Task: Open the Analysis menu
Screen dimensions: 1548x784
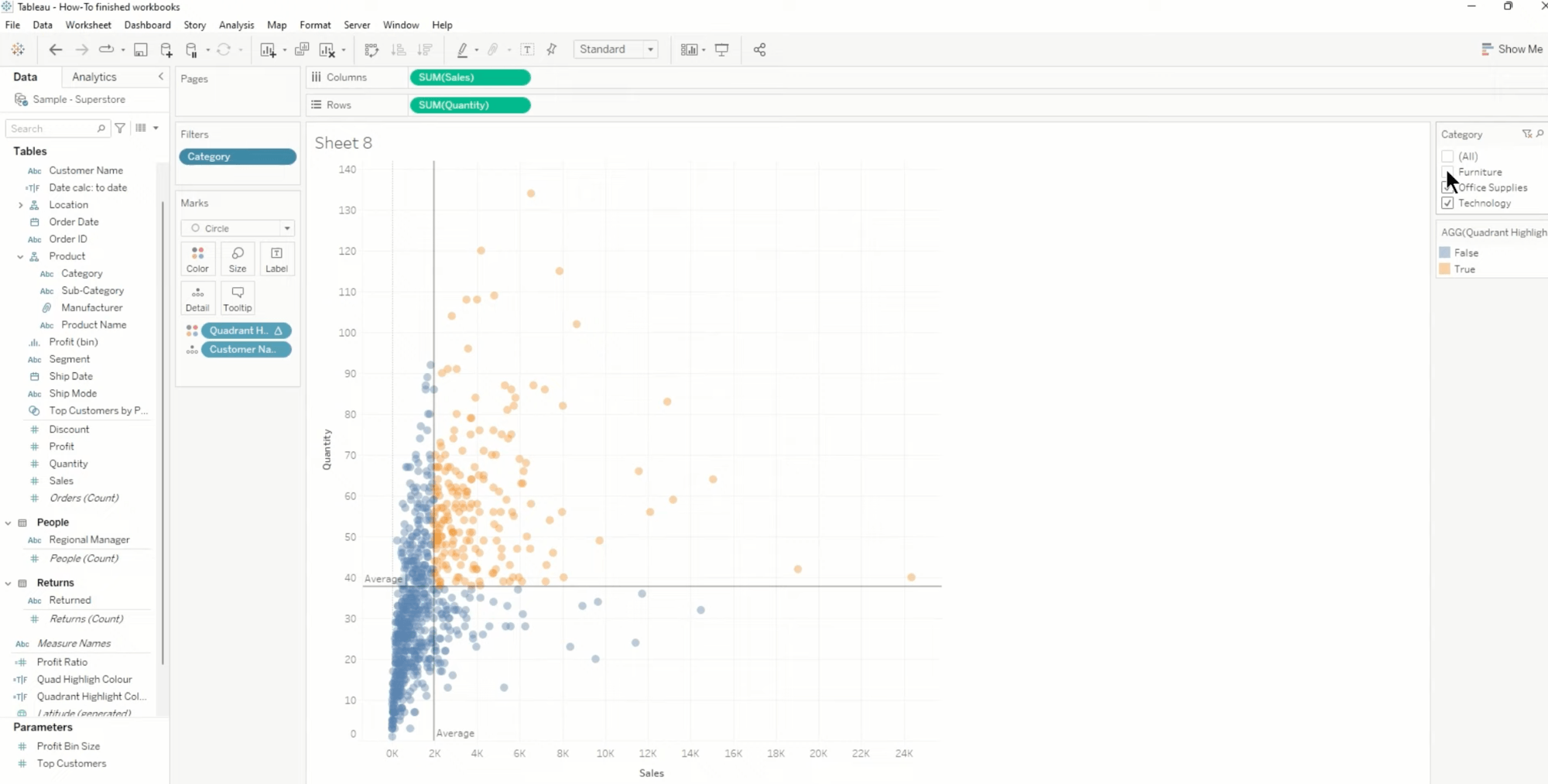Action: point(236,25)
